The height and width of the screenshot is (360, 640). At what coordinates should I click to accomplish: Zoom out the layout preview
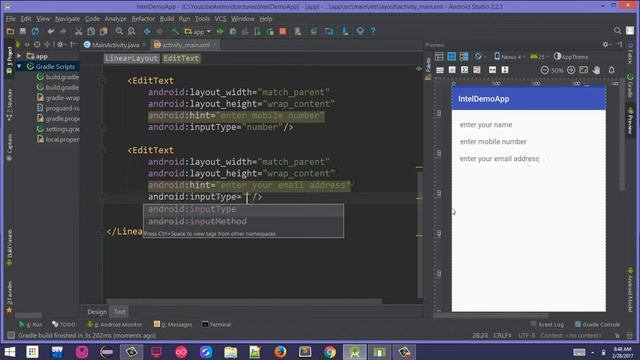(544, 70)
